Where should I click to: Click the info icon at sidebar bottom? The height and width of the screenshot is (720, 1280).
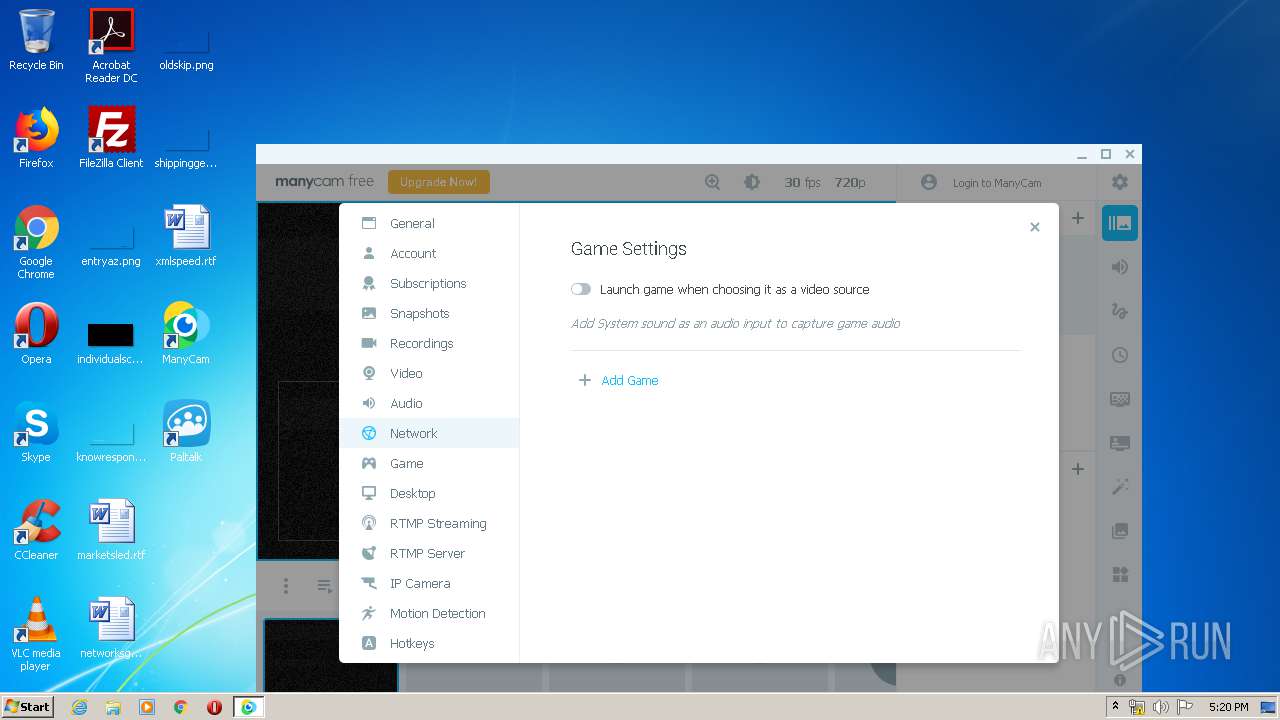pos(1120,680)
